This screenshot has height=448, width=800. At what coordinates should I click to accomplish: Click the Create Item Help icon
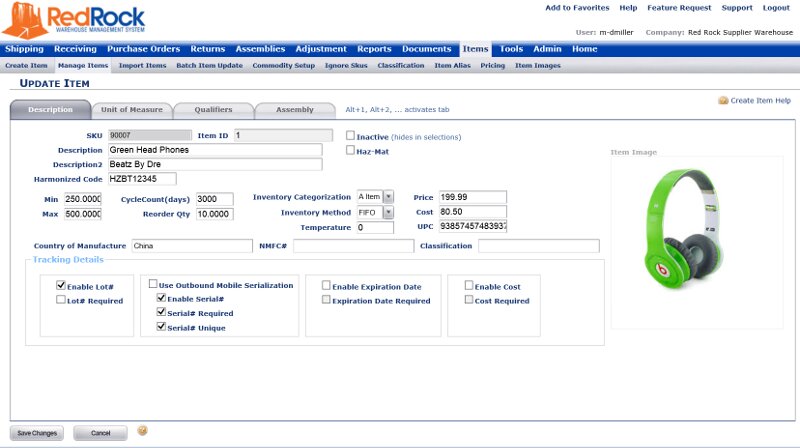pyautogui.click(x=723, y=101)
